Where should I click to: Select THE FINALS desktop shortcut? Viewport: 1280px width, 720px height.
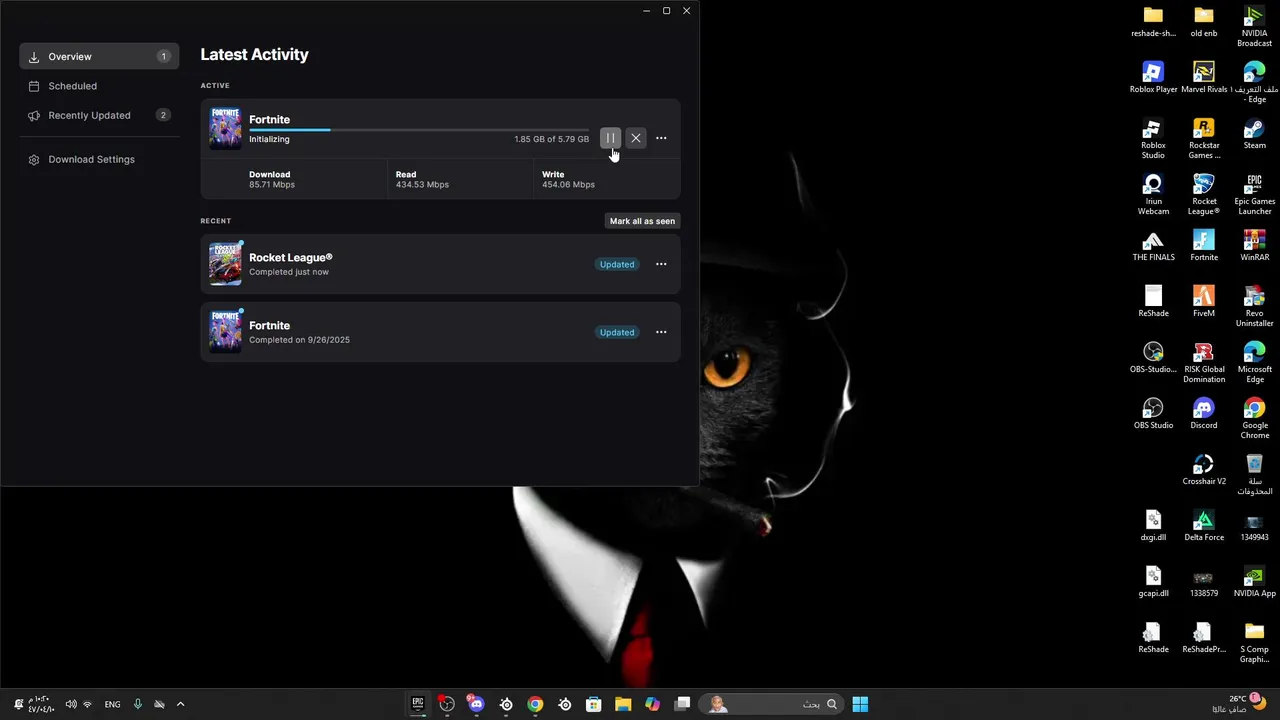click(1153, 246)
